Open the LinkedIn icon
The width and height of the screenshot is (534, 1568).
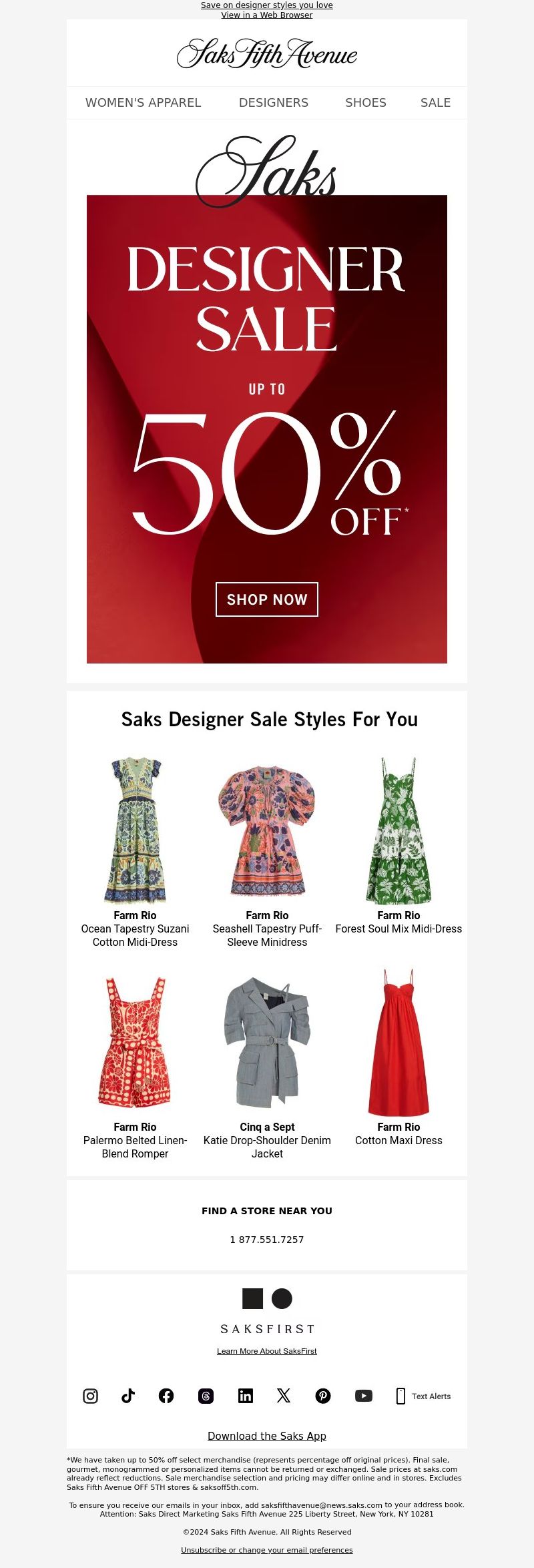[246, 1396]
